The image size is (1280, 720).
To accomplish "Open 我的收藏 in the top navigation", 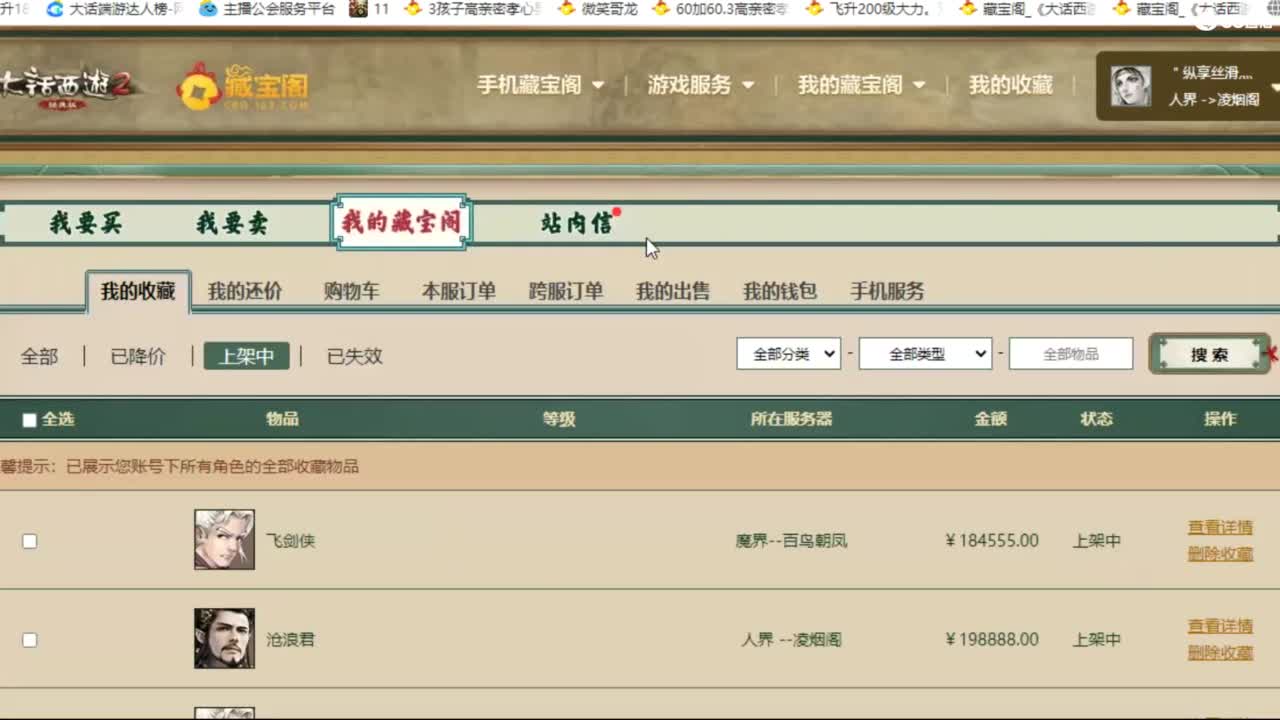I will coord(1010,85).
